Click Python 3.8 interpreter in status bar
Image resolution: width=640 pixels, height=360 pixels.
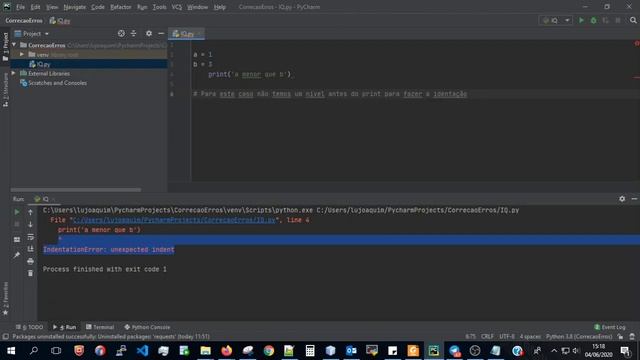[579, 336]
